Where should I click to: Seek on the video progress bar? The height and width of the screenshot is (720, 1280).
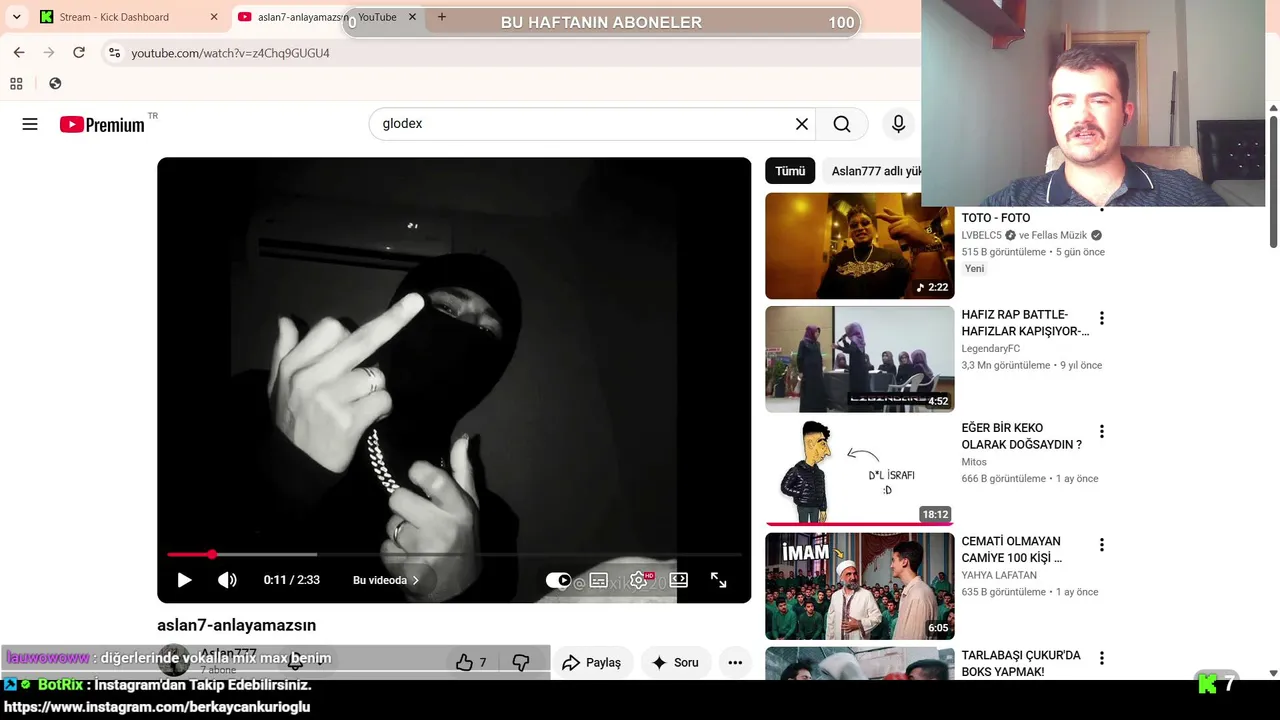[454, 554]
